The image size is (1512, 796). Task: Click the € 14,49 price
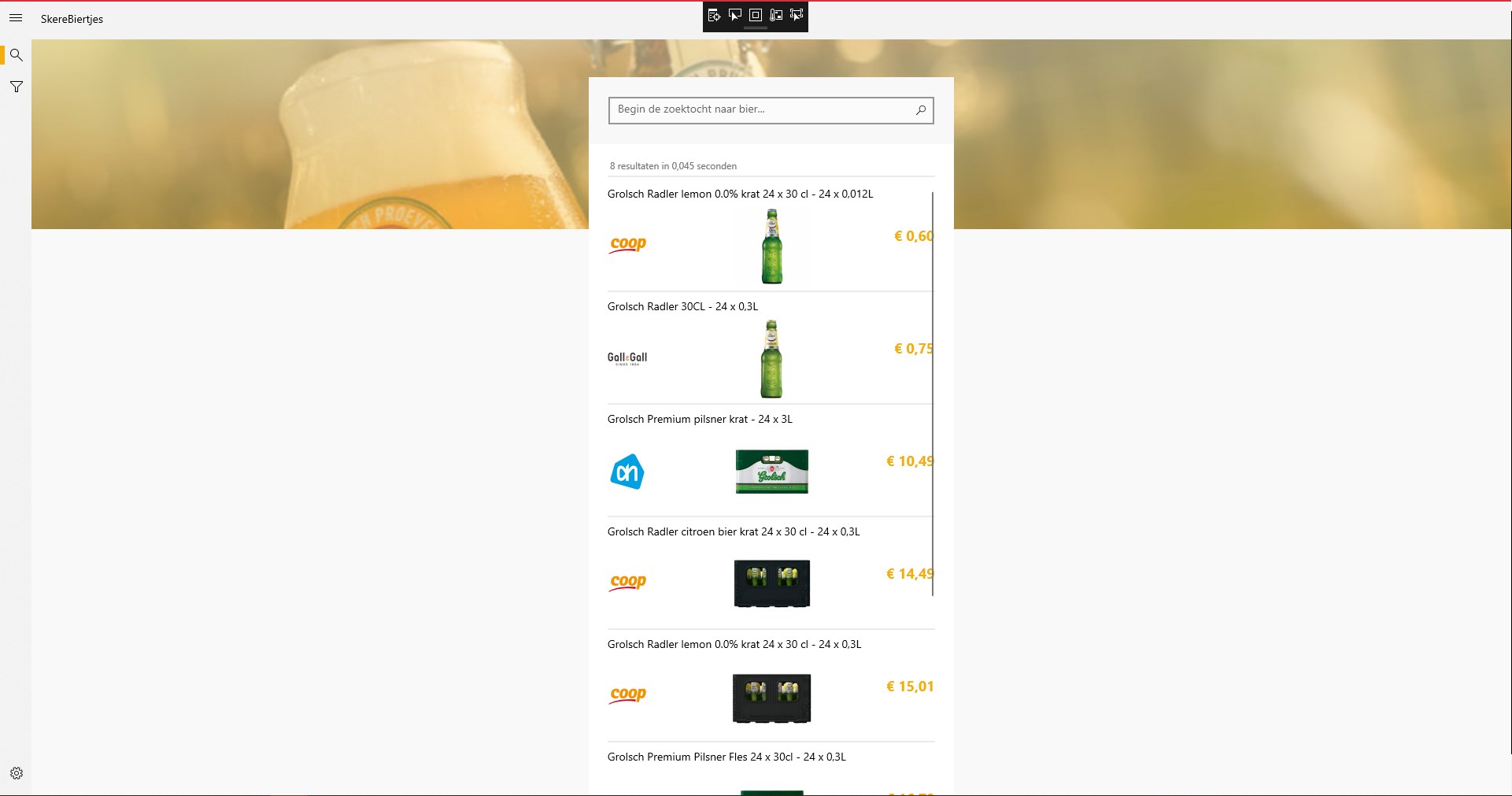click(x=910, y=574)
